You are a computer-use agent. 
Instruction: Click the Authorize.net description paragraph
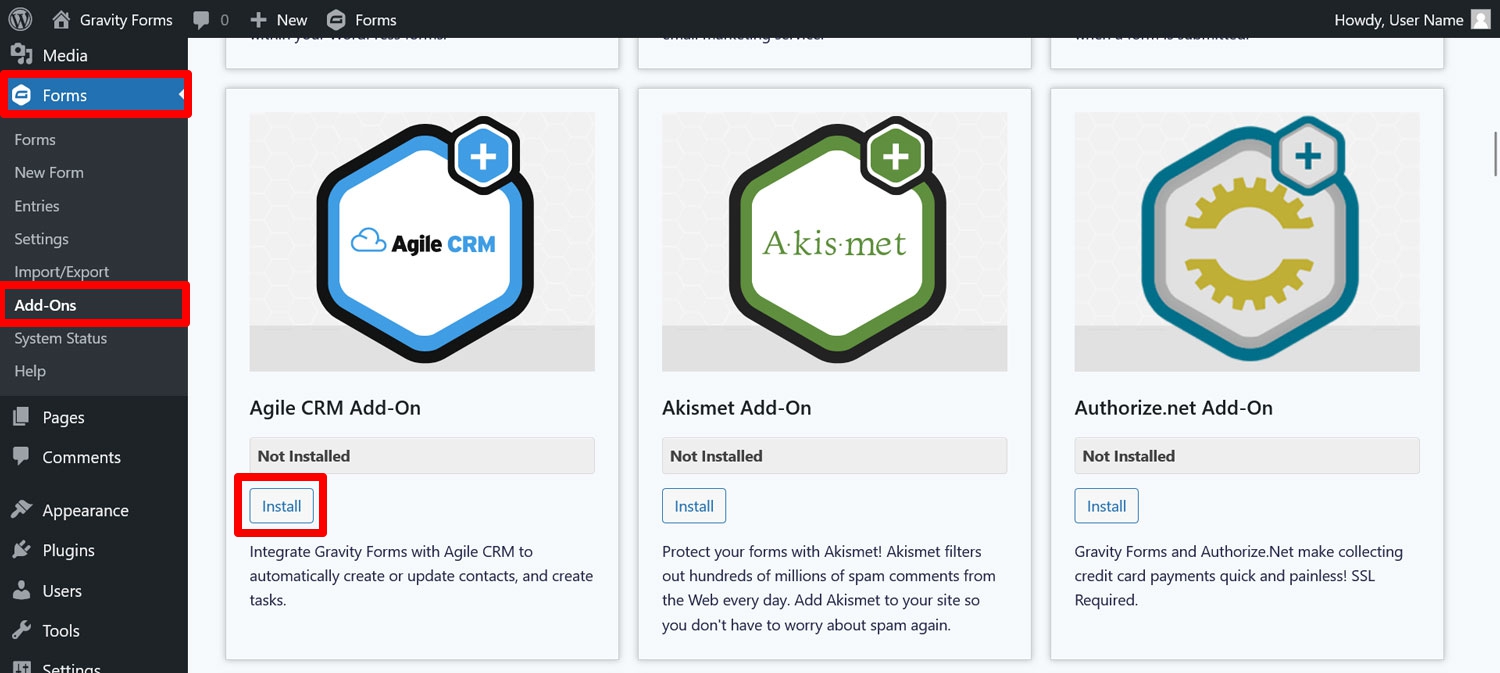(x=1239, y=576)
